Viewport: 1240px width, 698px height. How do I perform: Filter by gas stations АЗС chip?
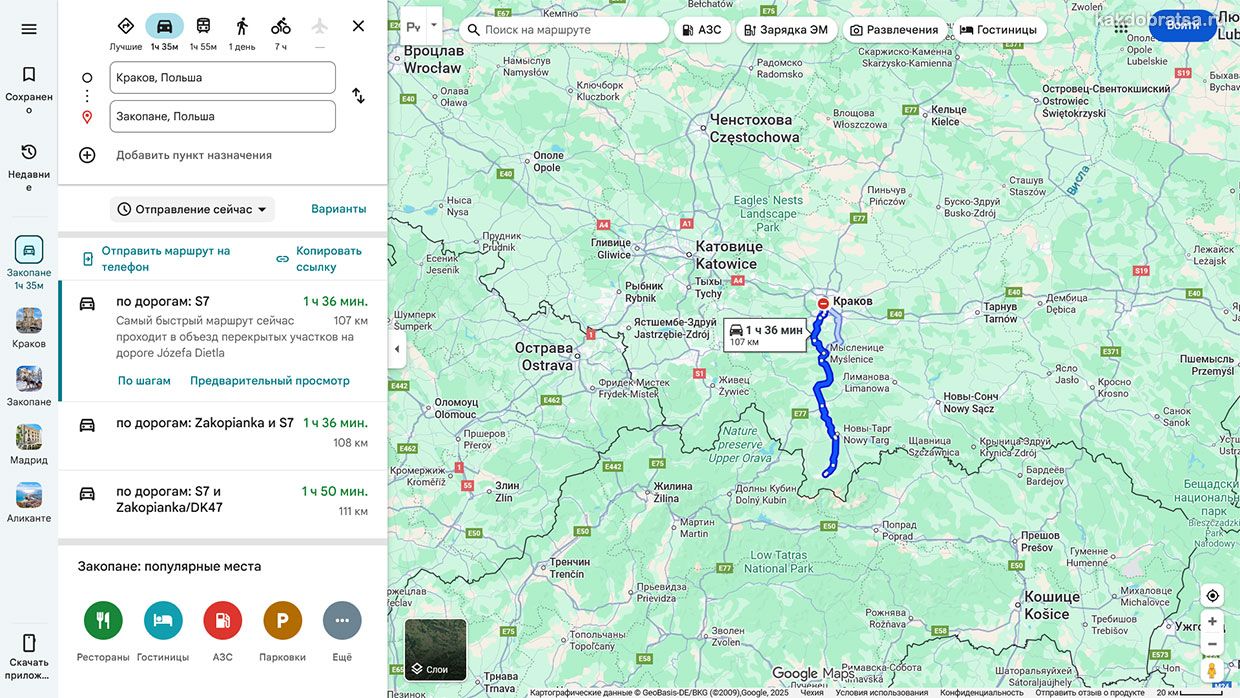[701, 30]
